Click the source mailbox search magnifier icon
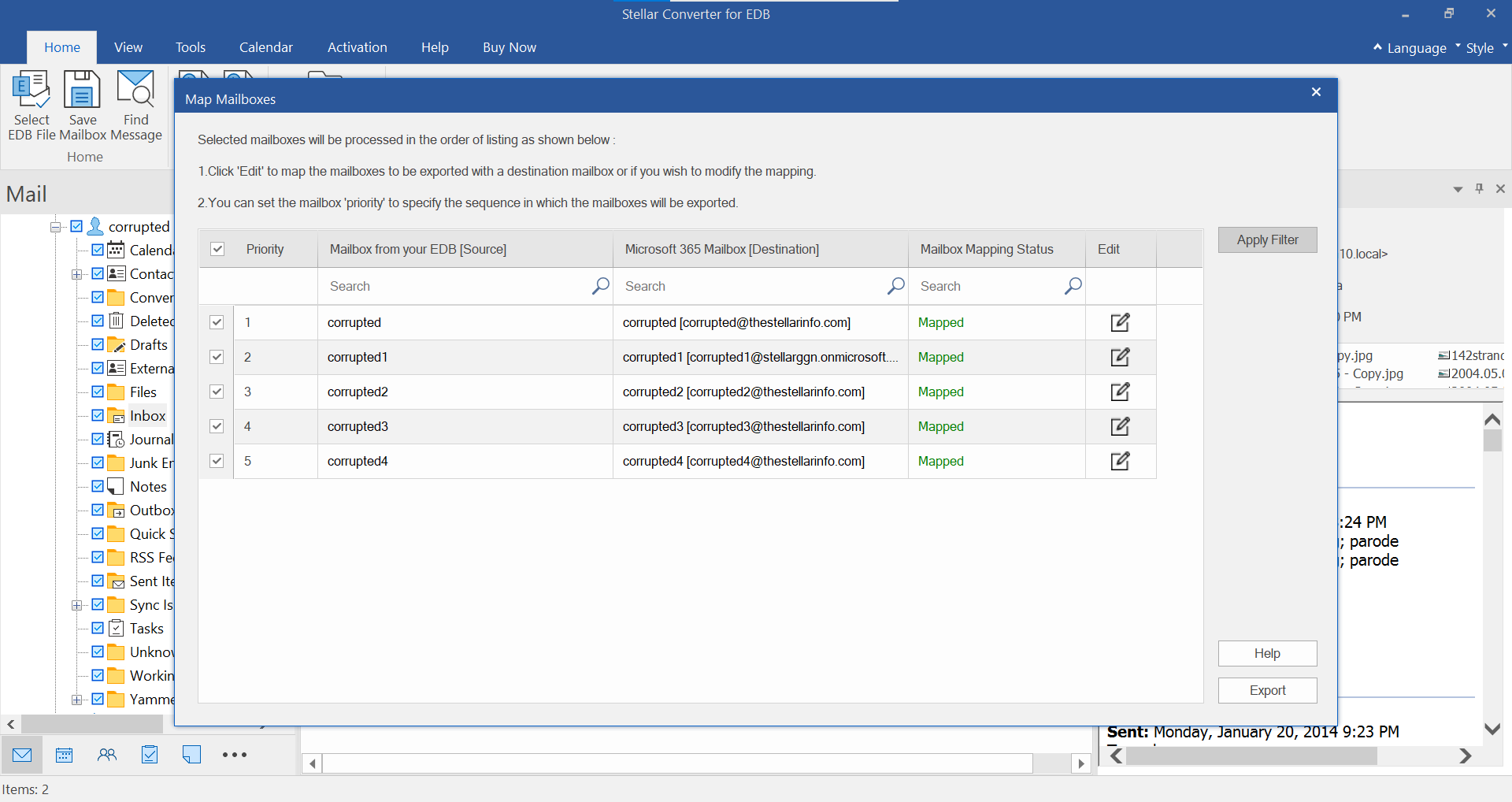1512x802 pixels. [x=601, y=286]
